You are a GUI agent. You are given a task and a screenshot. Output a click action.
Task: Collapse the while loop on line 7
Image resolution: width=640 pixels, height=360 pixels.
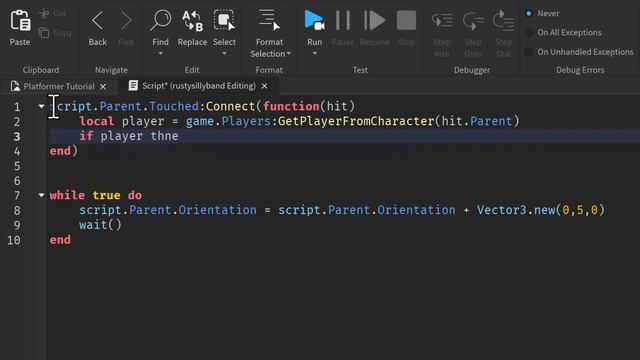[41, 196]
